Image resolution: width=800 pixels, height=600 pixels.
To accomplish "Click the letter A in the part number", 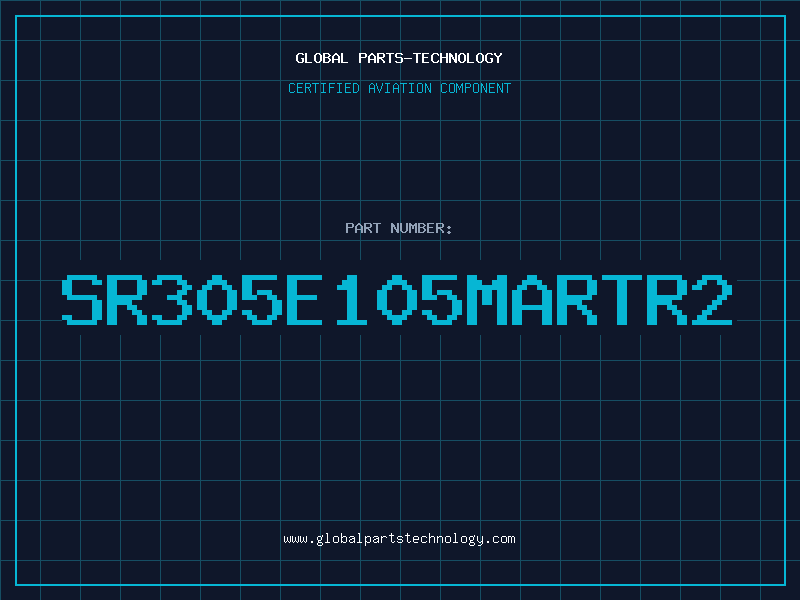I will [x=532, y=300].
